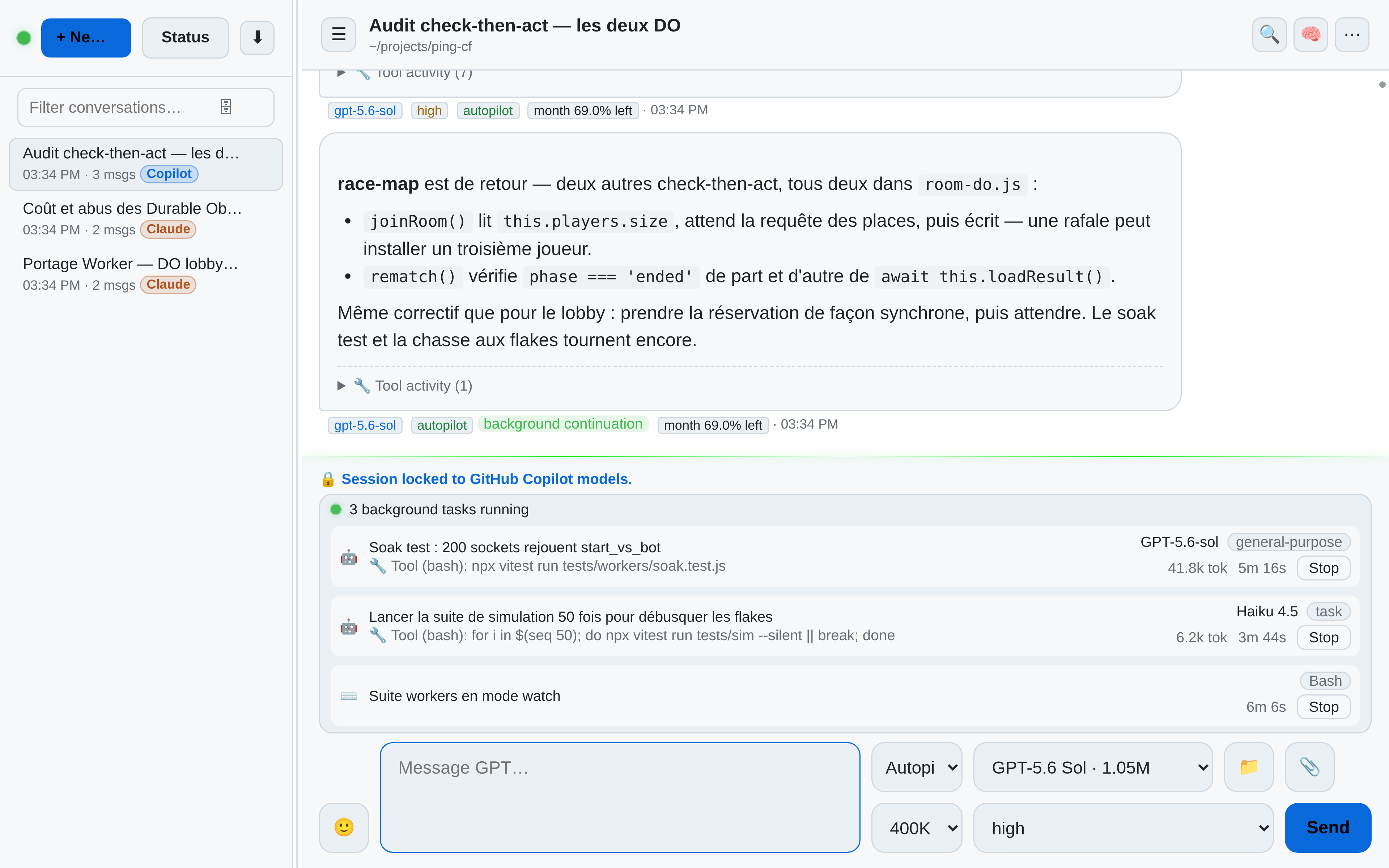Click month 69.0% left tag at bottom message

point(713,425)
